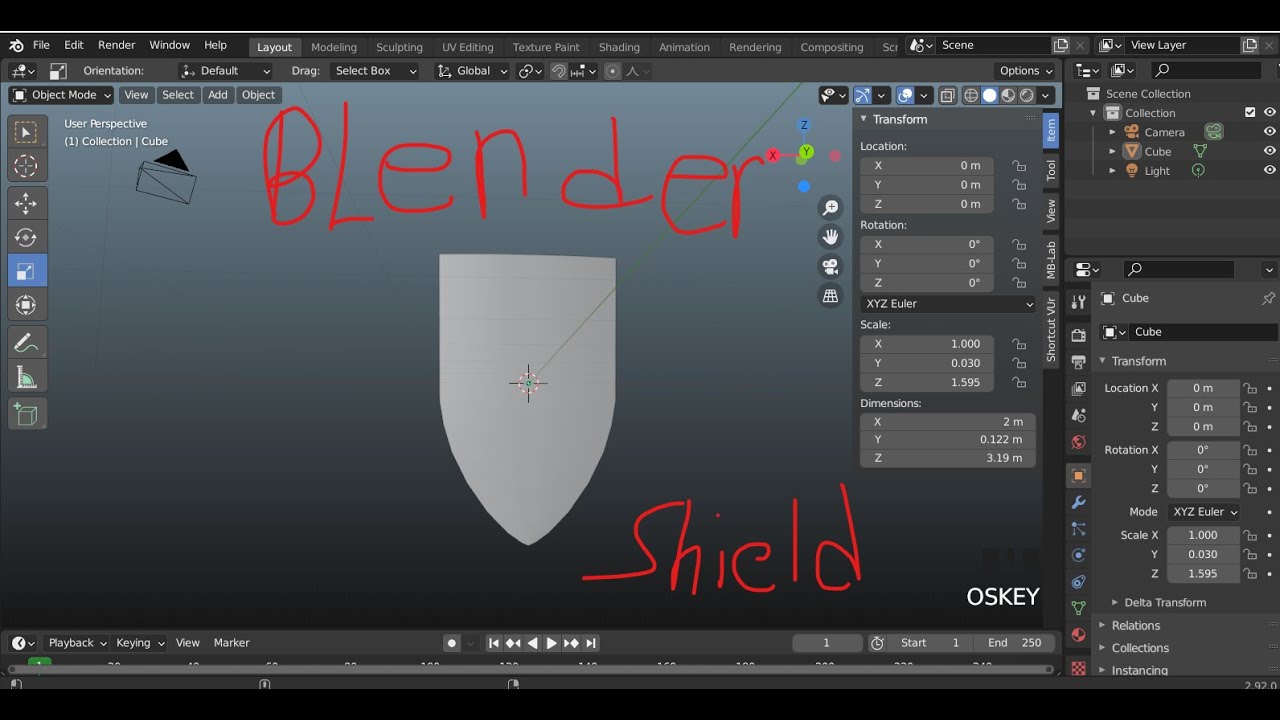The width and height of the screenshot is (1280, 720).
Task: Select the Cursor tool
Action: (27, 166)
